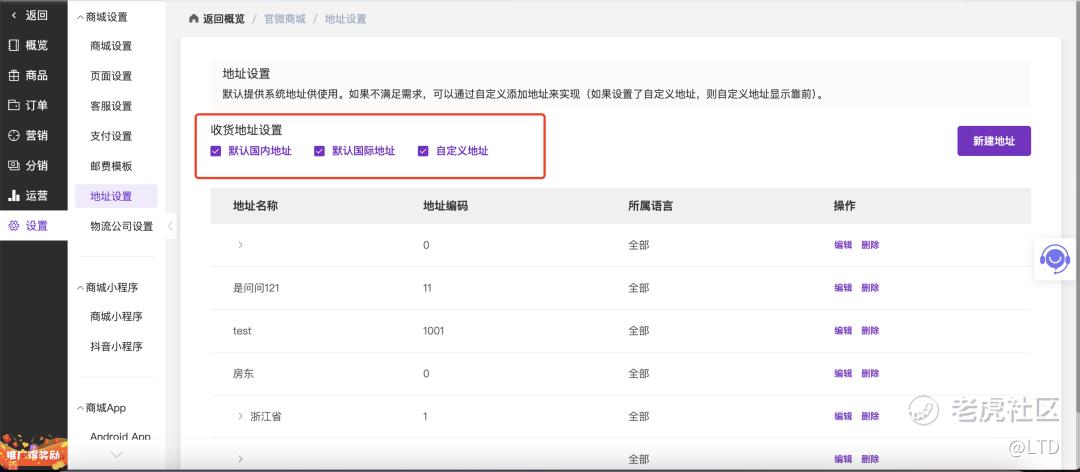The width and height of the screenshot is (1080, 472).
Task: Click the 返回概览 breadcrumb link
Action: click(x=223, y=19)
